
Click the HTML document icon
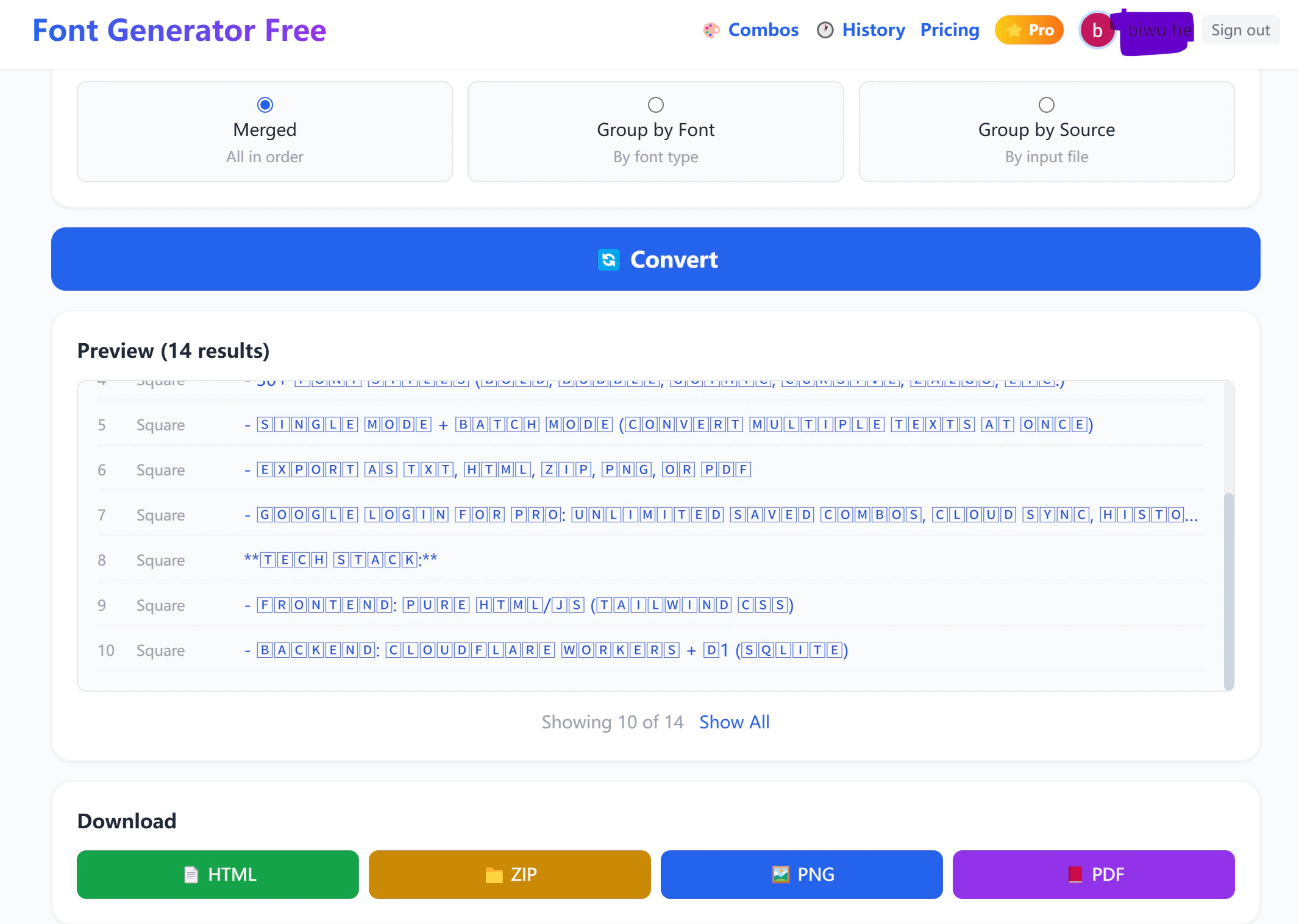point(191,875)
